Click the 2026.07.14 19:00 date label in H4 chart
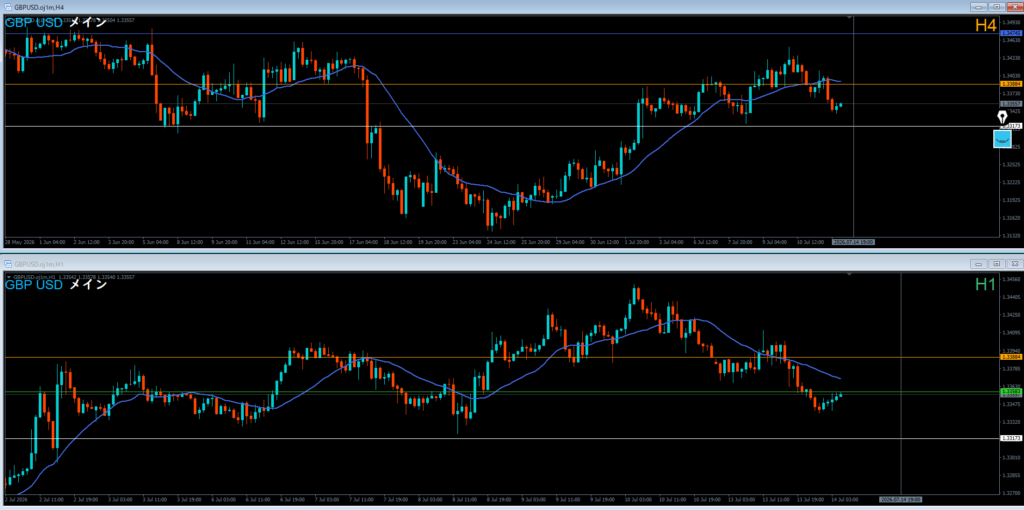Image resolution: width=1024 pixels, height=510 pixels. [853, 242]
